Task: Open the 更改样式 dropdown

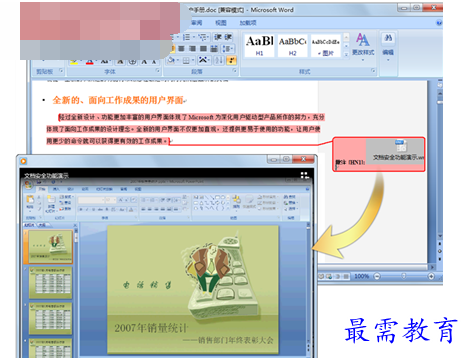Action: [x=363, y=47]
